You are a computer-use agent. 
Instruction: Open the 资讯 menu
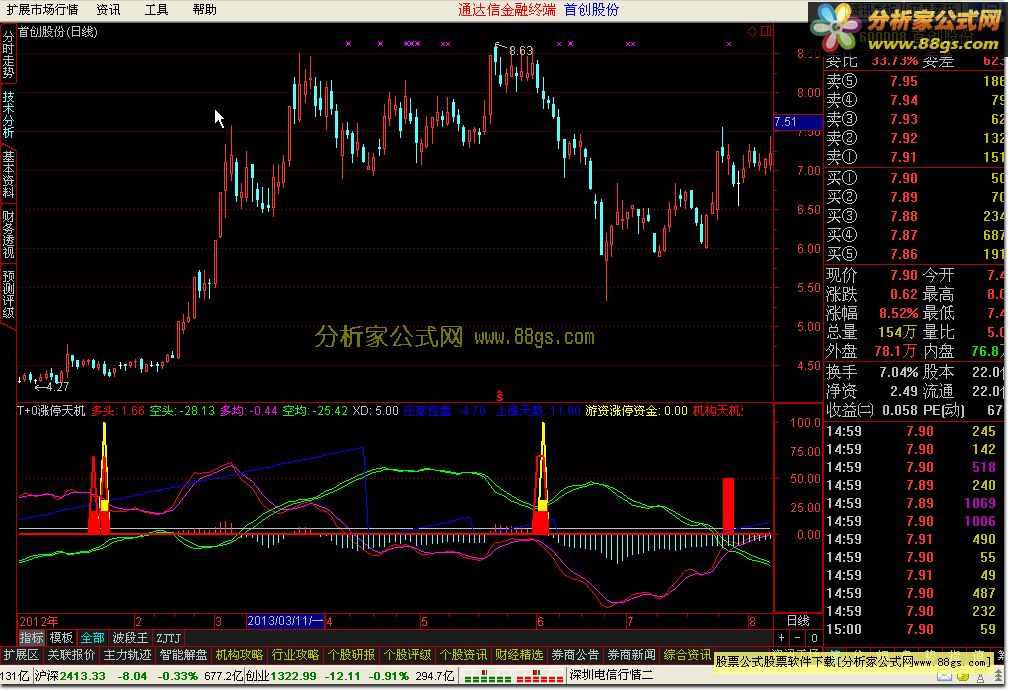(108, 10)
